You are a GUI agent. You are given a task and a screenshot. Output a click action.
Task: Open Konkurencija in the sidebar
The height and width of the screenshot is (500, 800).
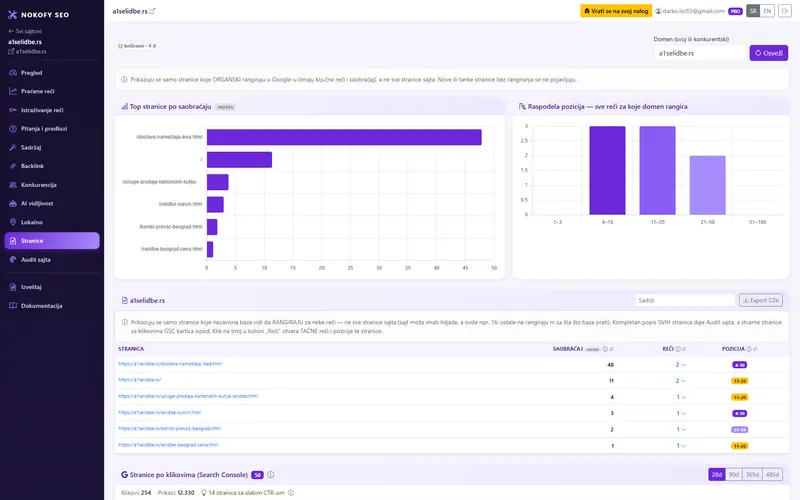point(52,185)
